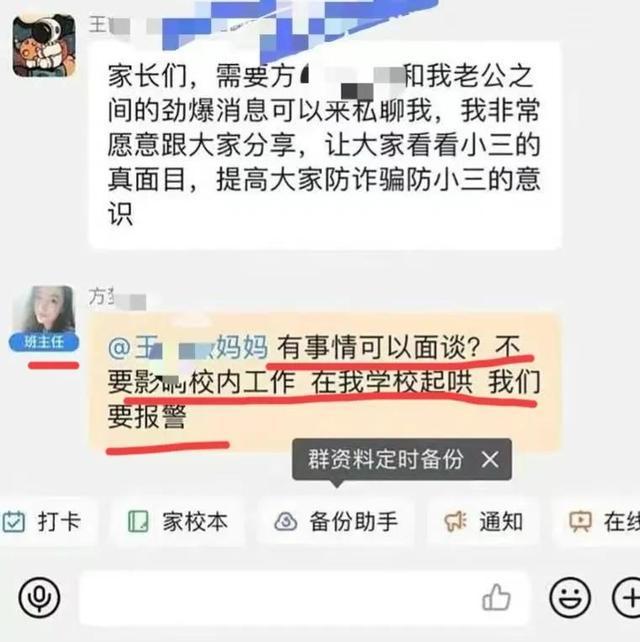This screenshot has height=642, width=640.
Task: Open the 打卡 shortcut
Action: [47, 522]
